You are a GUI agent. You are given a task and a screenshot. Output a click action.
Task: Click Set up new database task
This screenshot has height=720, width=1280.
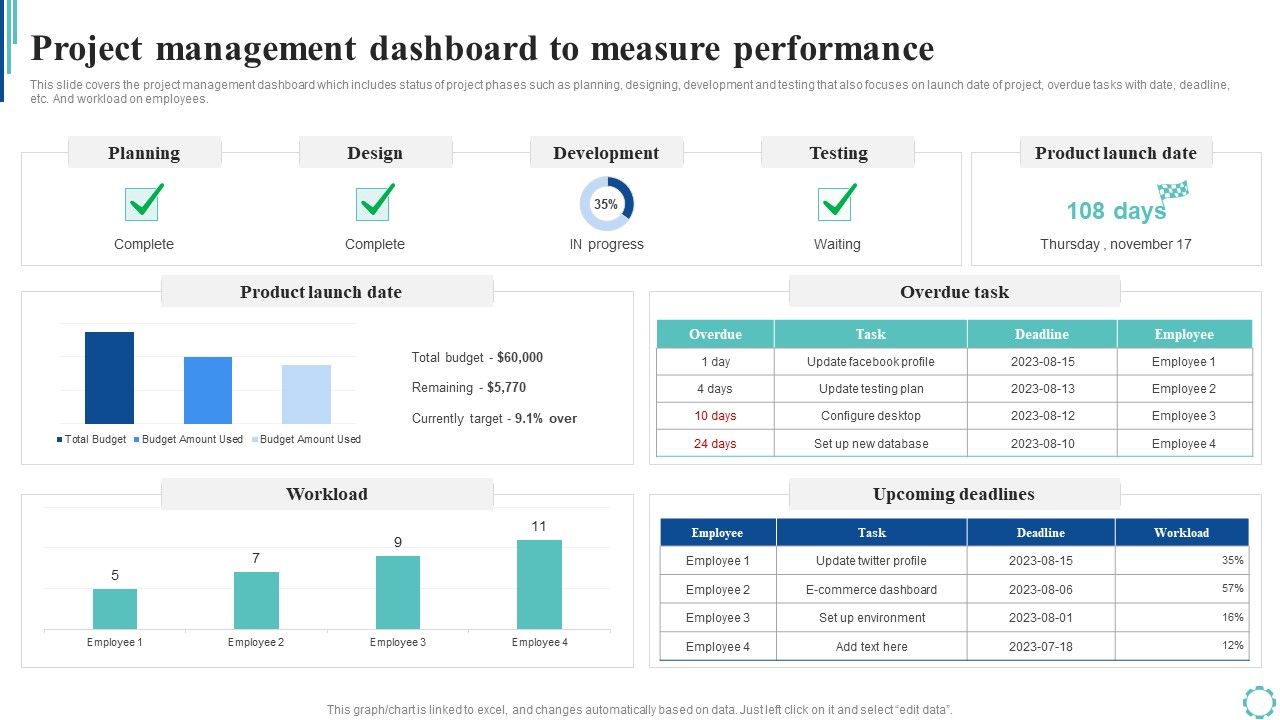pos(871,444)
